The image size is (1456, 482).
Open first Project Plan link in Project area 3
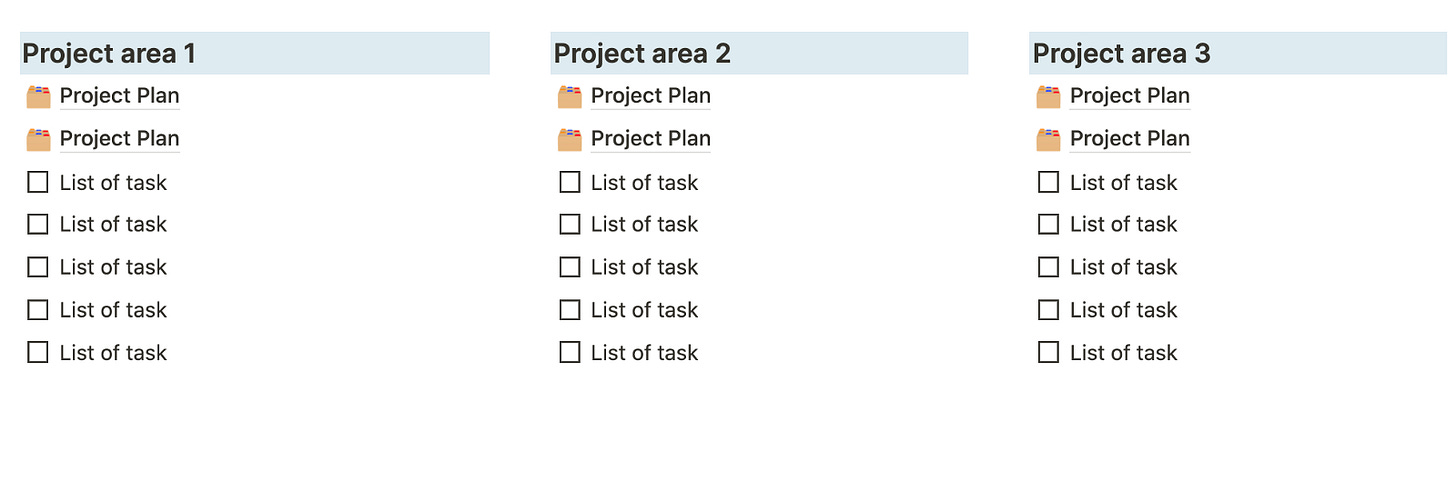1130,96
